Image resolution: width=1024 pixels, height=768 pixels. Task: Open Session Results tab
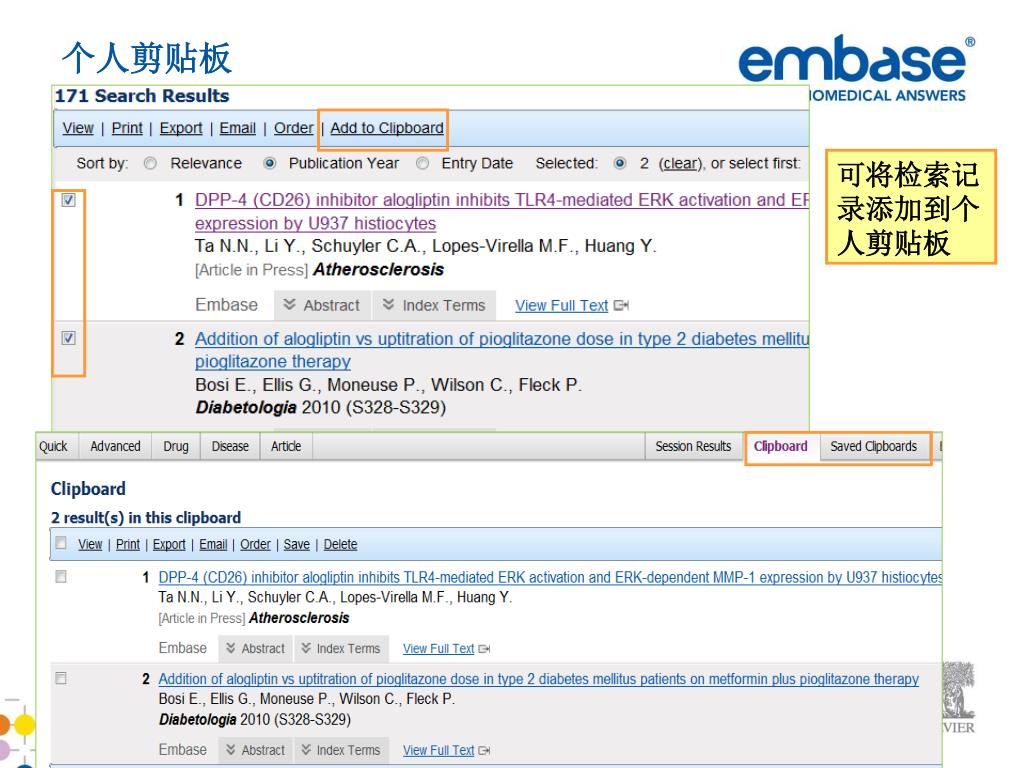pos(694,446)
